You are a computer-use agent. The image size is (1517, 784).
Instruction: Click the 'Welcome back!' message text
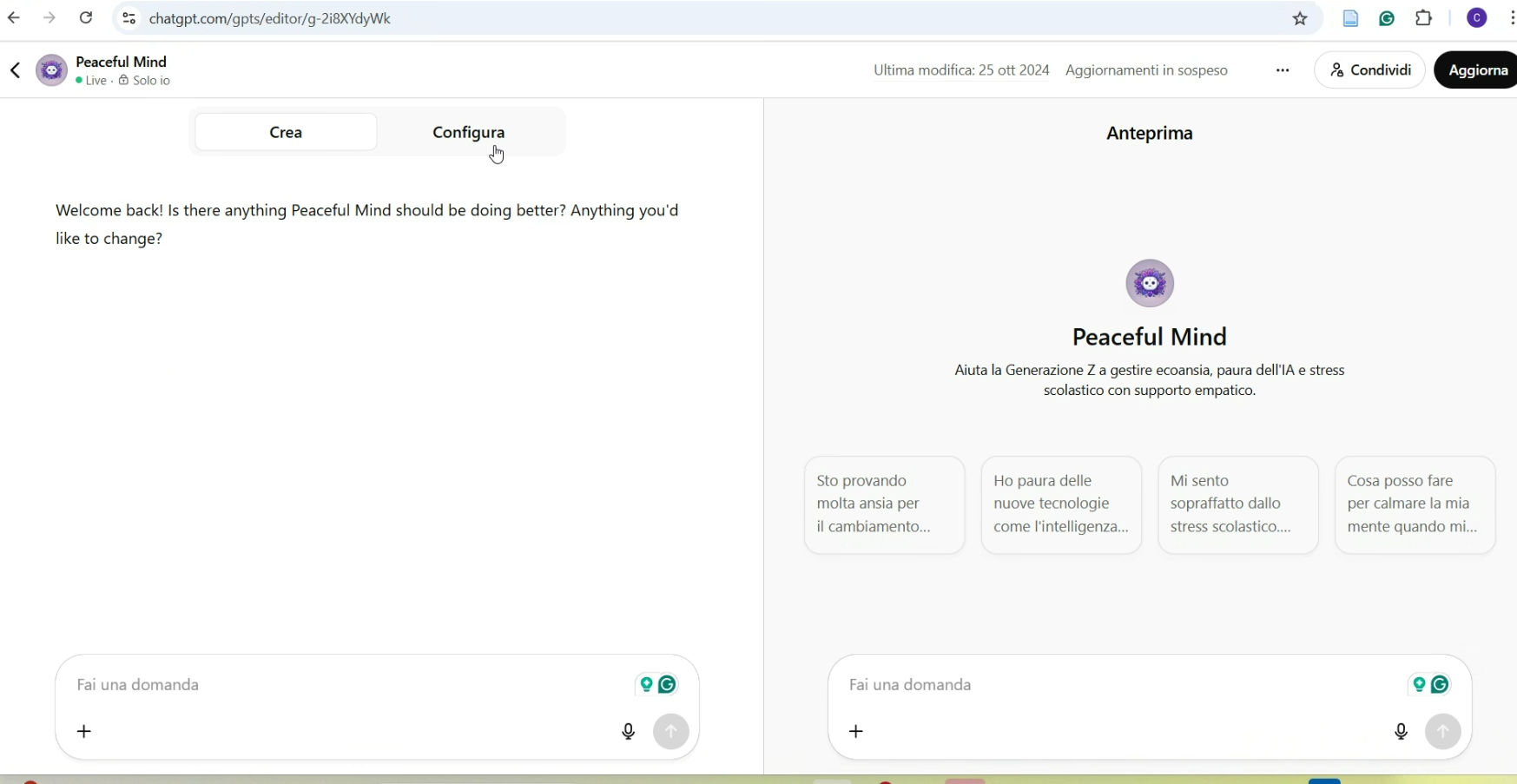pyautogui.click(x=366, y=224)
